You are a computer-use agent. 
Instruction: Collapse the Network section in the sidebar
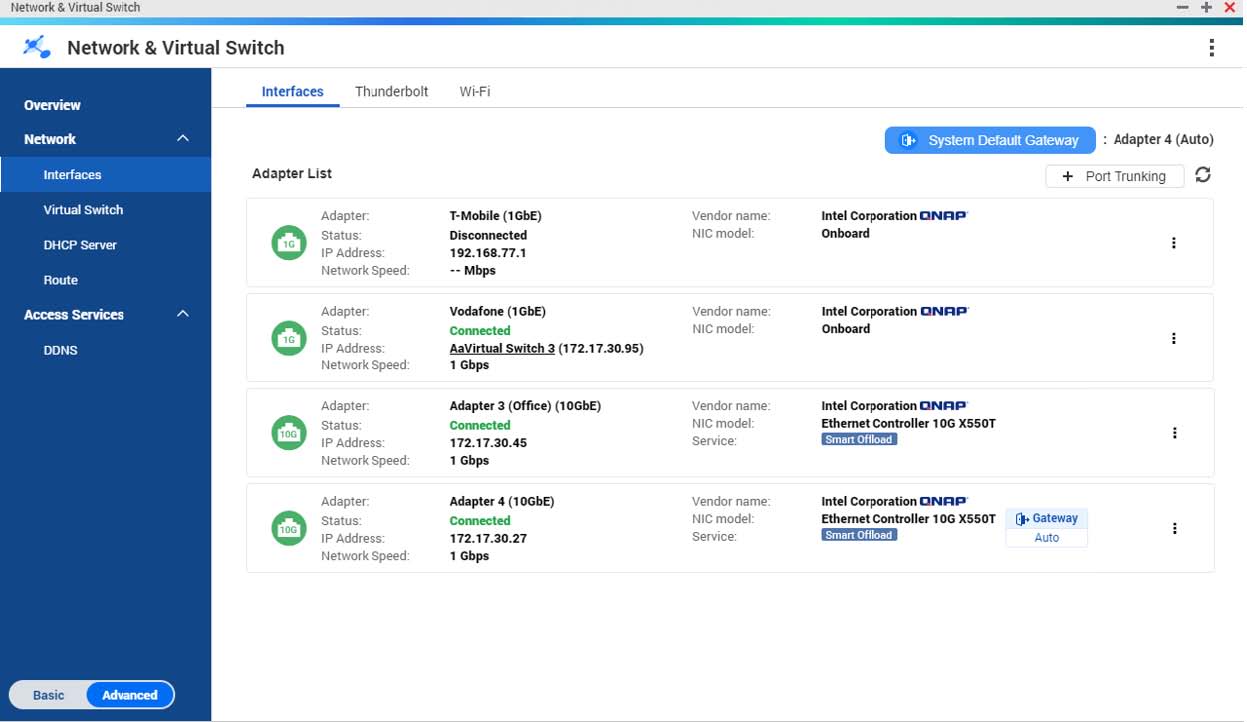(x=182, y=139)
